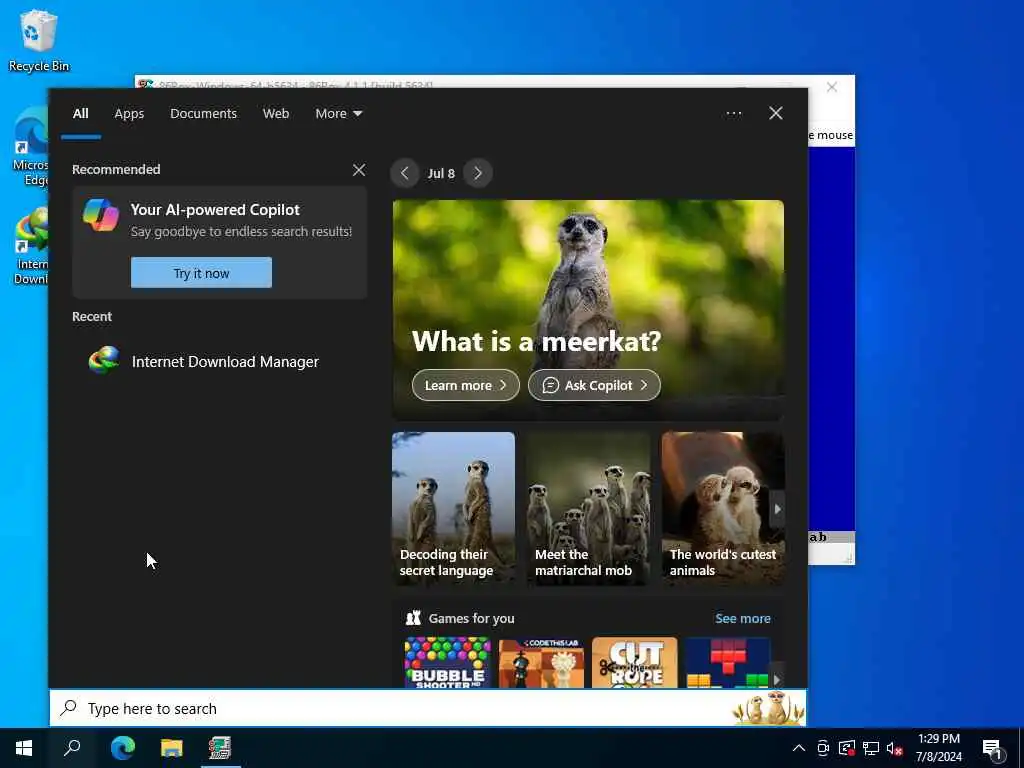Open The world's cutest animals card

click(722, 508)
